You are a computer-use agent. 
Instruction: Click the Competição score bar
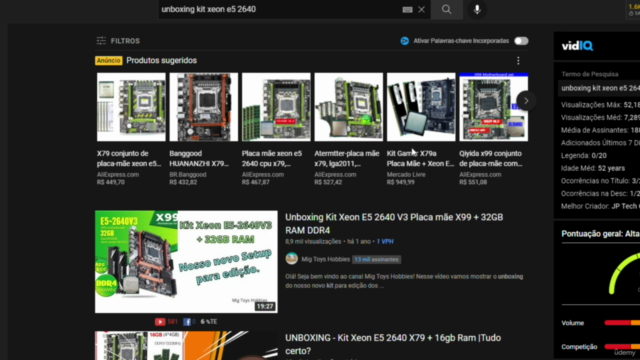click(x=622, y=347)
